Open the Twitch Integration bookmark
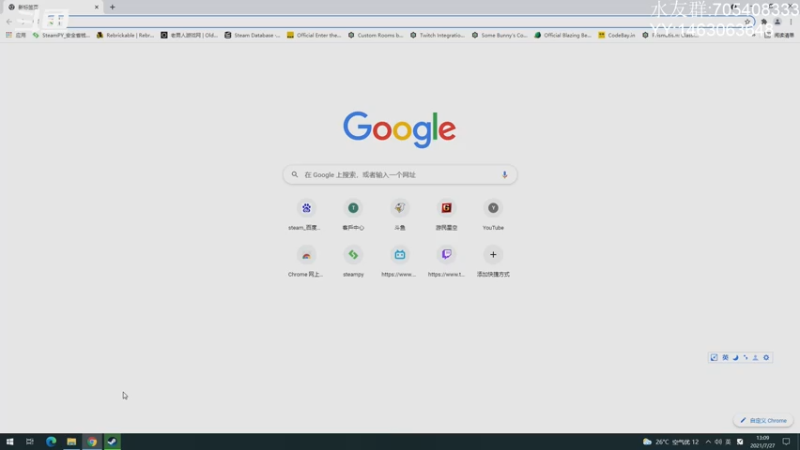This screenshot has width=800, height=450. coord(438,35)
